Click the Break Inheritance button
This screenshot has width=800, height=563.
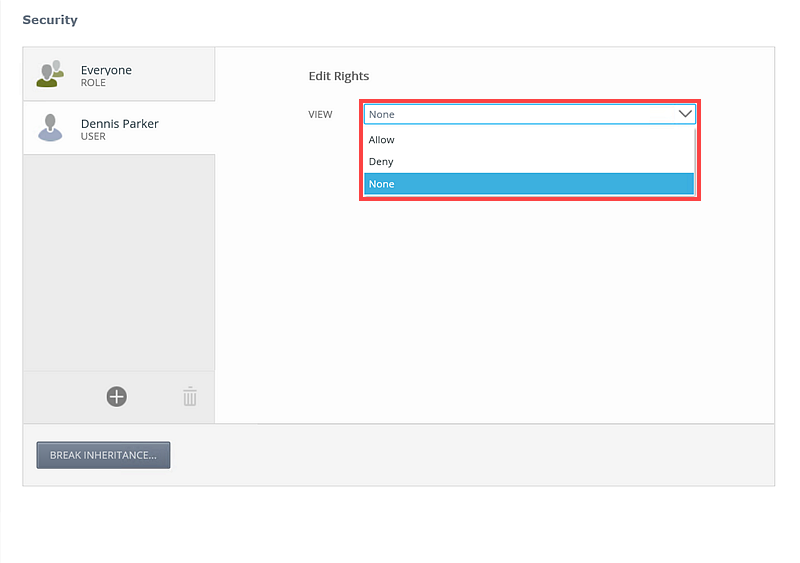point(103,455)
